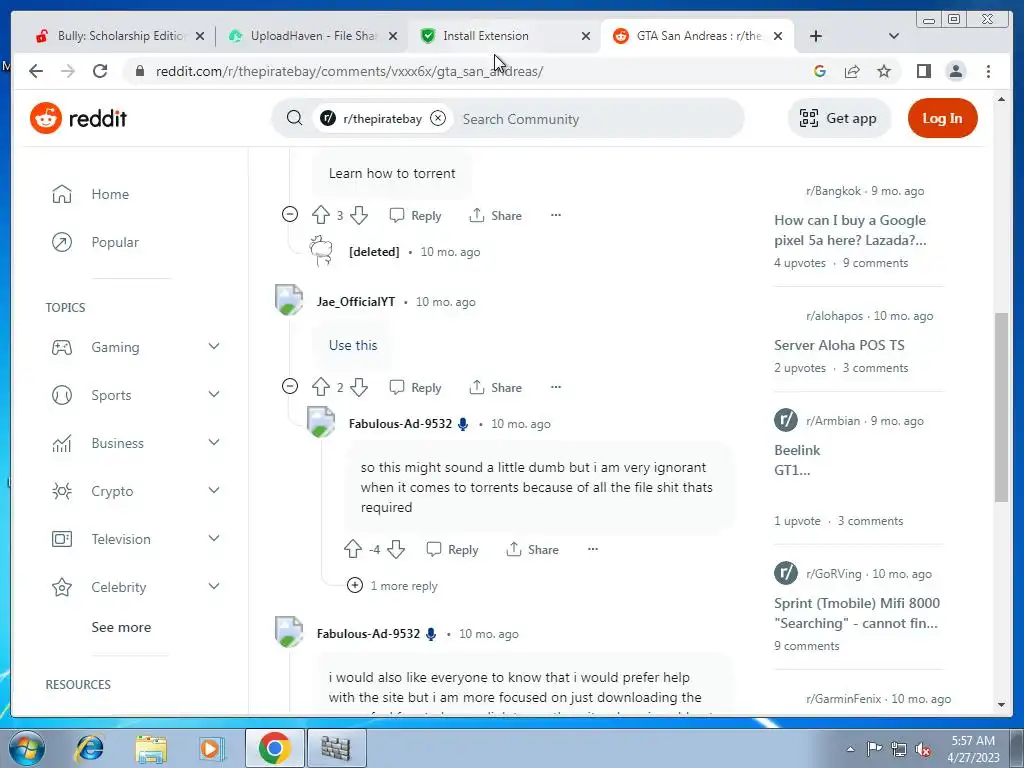
Task: Open r/Armbian community link
Action: coord(833,421)
